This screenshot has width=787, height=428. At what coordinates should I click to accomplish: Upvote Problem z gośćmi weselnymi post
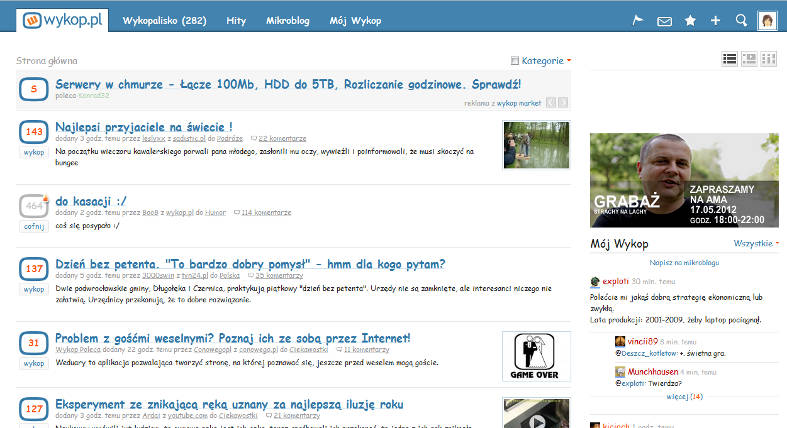(x=34, y=363)
